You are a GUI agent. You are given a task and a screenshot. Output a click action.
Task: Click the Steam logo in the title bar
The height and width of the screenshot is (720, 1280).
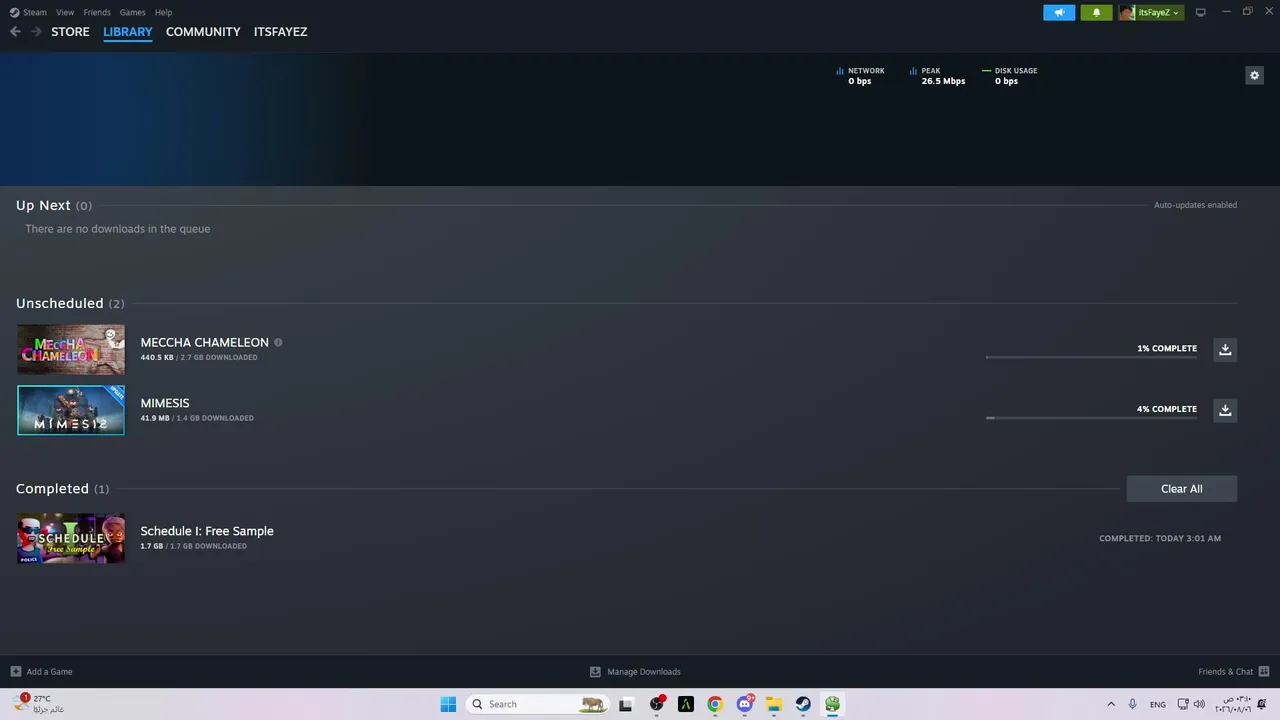coord(14,12)
